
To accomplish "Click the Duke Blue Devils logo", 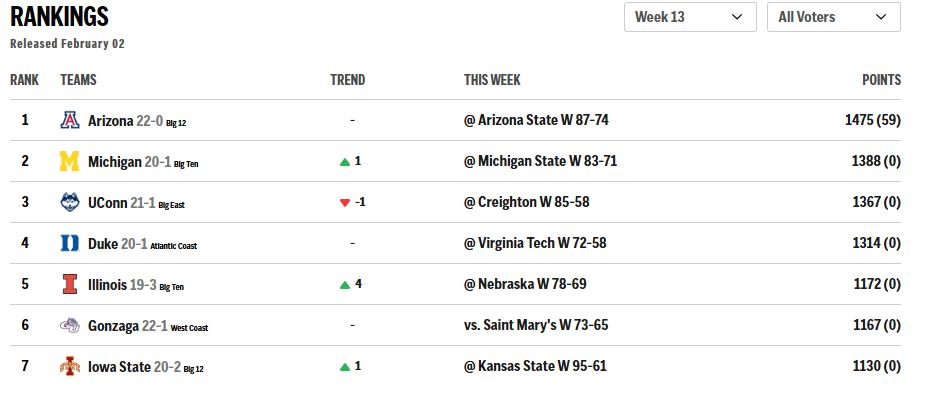I will [x=69, y=243].
